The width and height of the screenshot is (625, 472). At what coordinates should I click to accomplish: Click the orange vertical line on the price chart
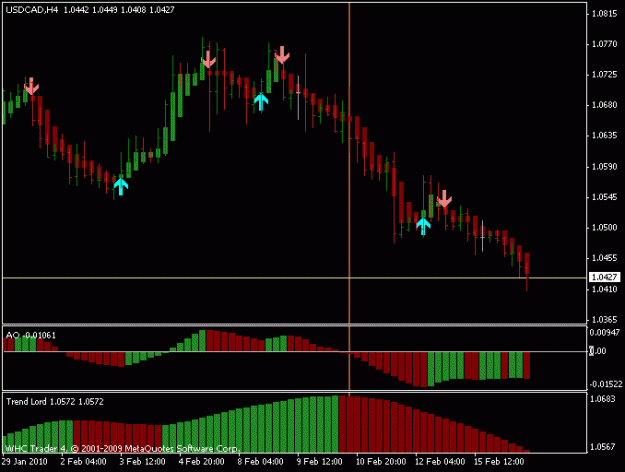[349, 161]
